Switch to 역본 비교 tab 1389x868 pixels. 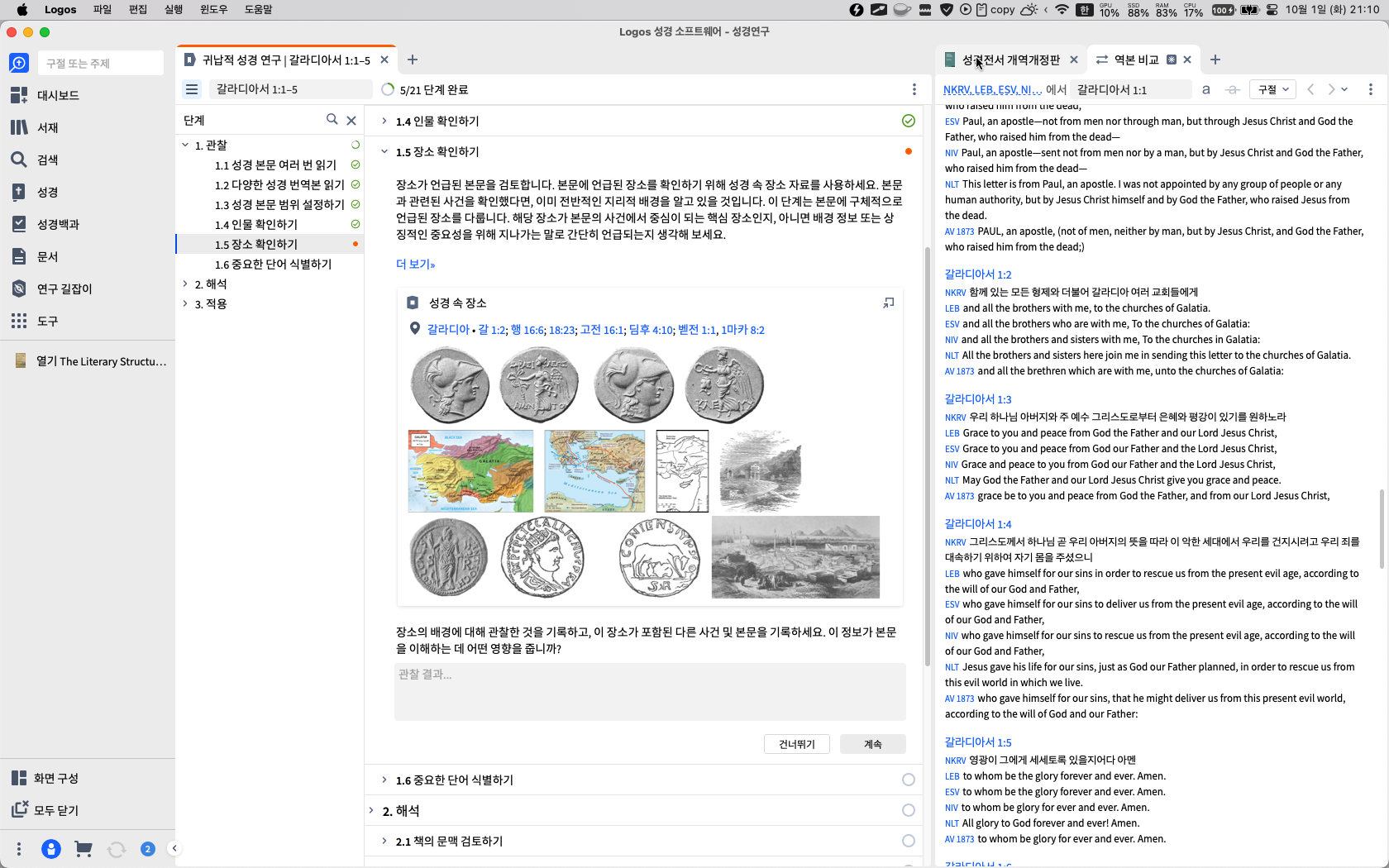pyautogui.click(x=1135, y=60)
